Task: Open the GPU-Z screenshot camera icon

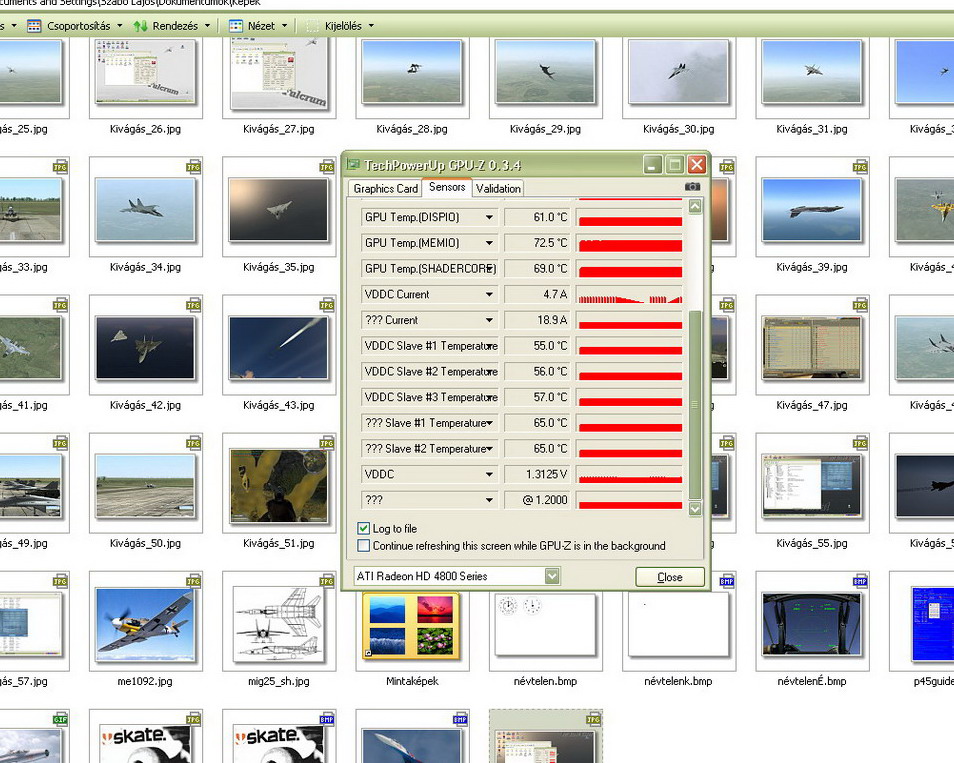Action: tap(692, 187)
